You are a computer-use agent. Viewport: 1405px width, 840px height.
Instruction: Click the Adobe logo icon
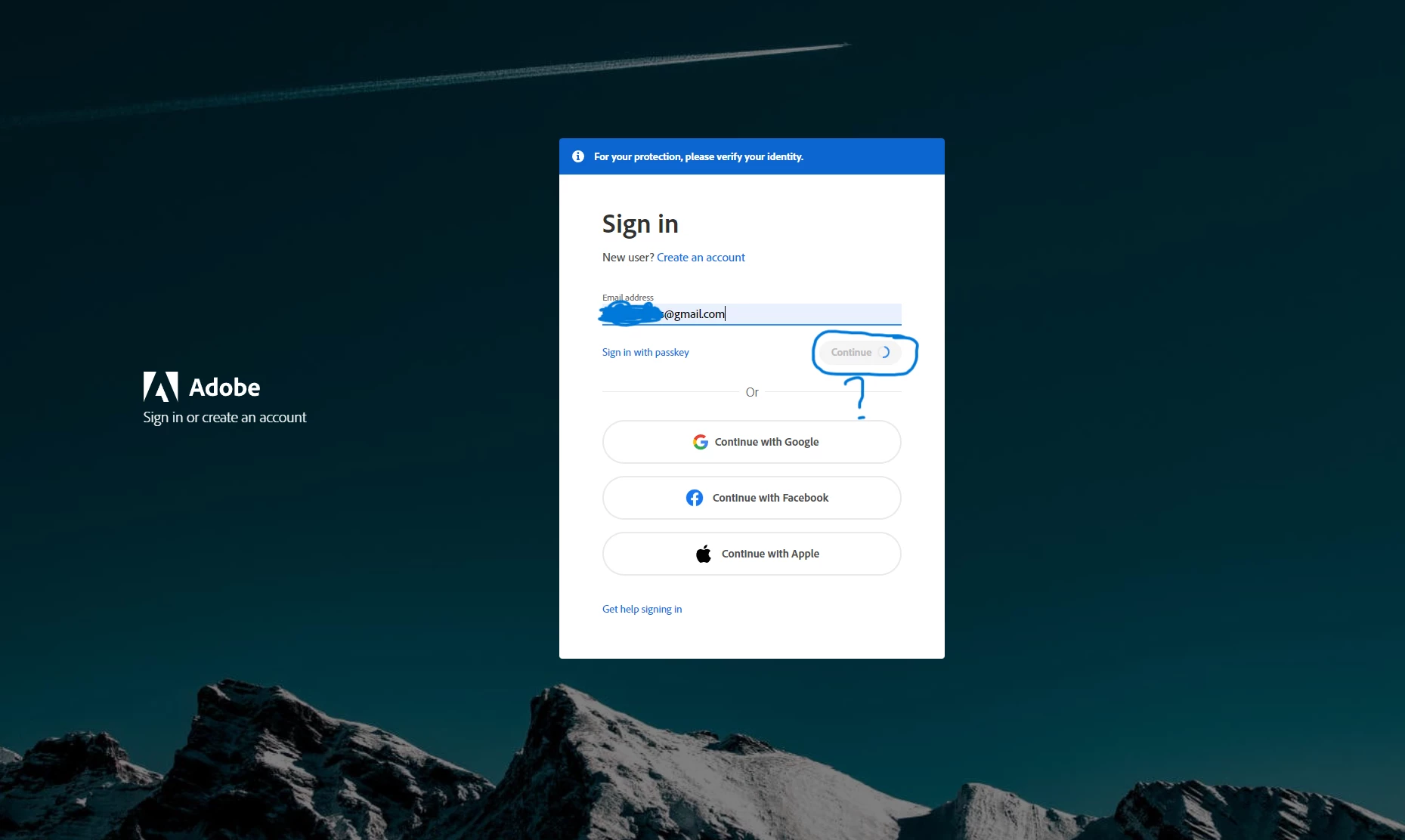pyautogui.click(x=161, y=387)
